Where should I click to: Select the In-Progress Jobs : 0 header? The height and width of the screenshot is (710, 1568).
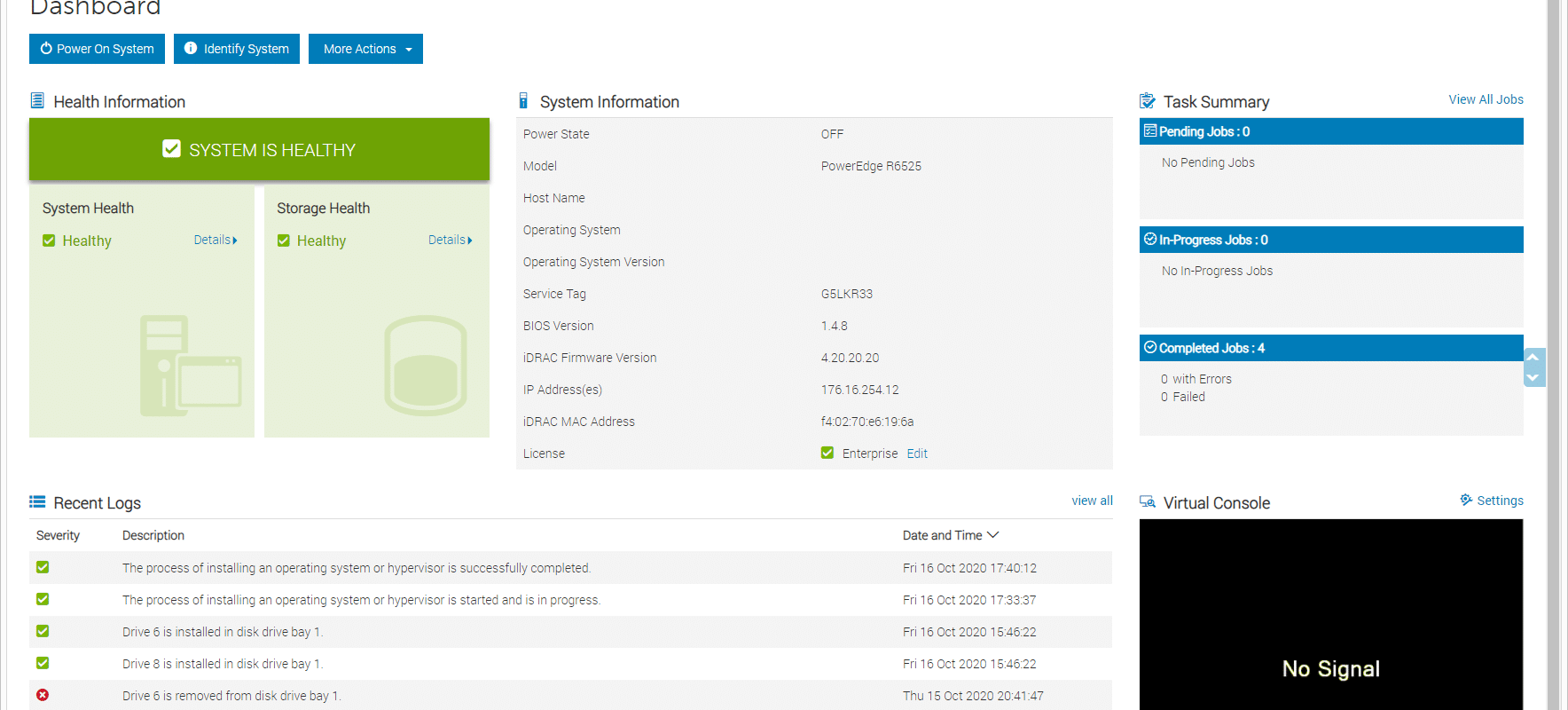pyautogui.click(x=1331, y=240)
